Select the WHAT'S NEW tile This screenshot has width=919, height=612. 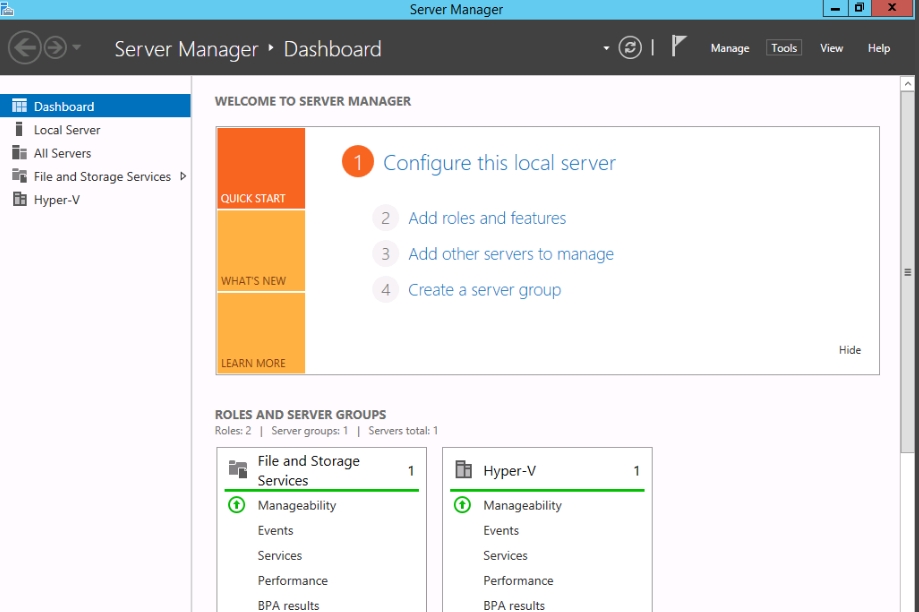260,251
